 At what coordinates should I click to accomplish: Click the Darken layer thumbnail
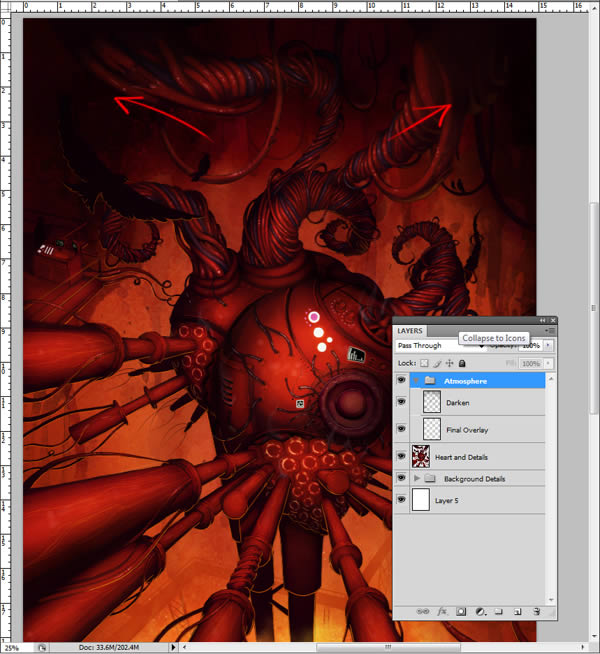[x=432, y=402]
